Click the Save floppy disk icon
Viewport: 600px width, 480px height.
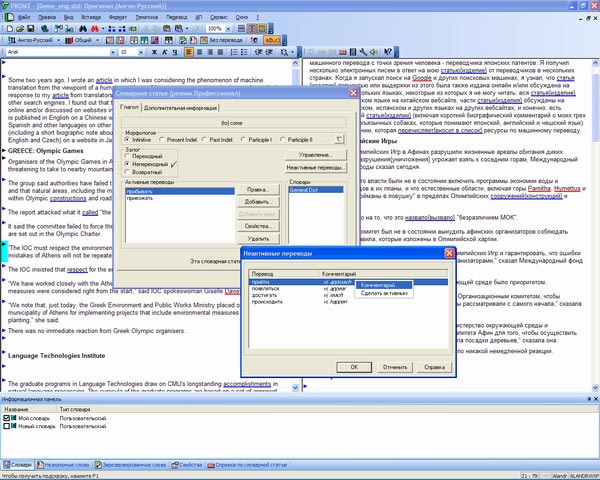pos(31,28)
